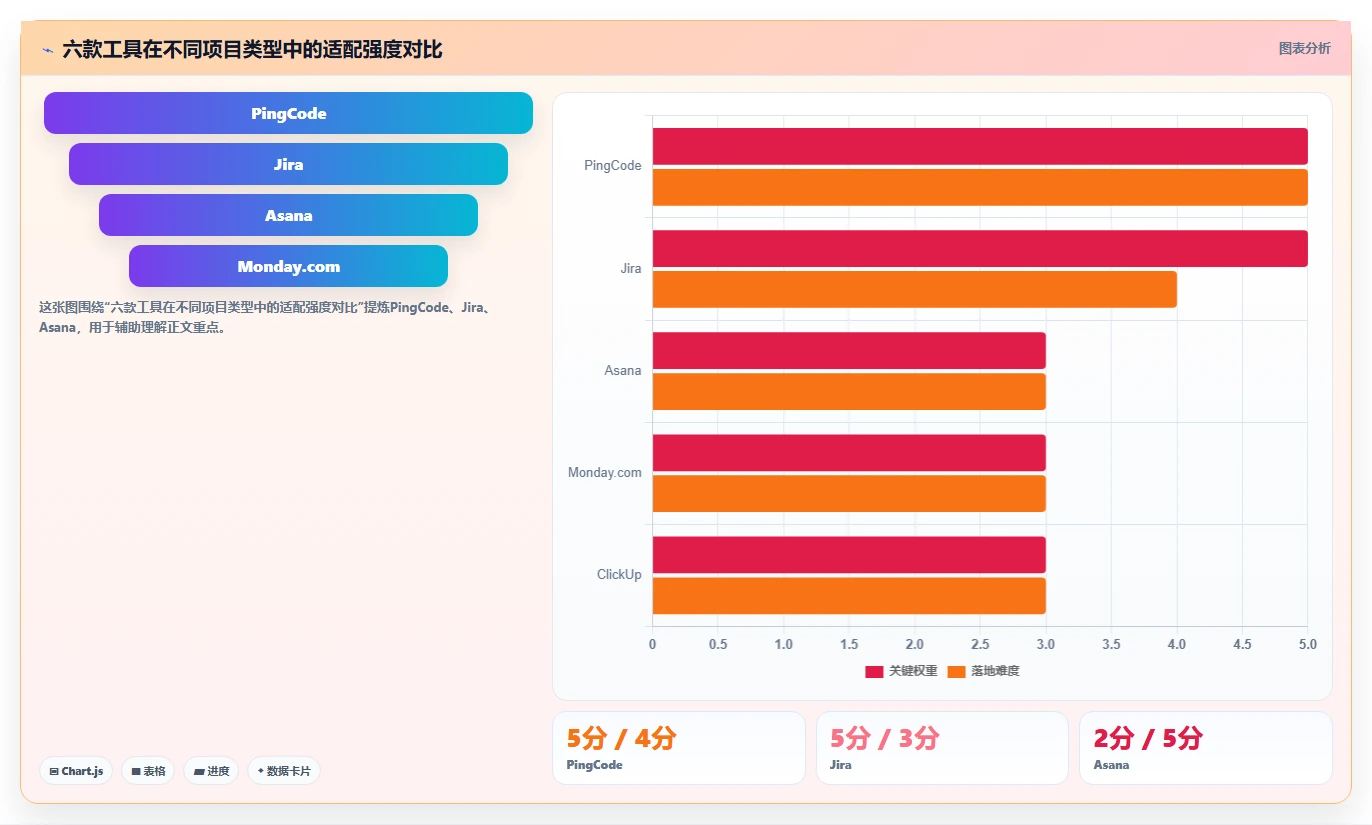Open the Asana 2分 / 5分 data card
1372x825 pixels.
coord(1205,748)
